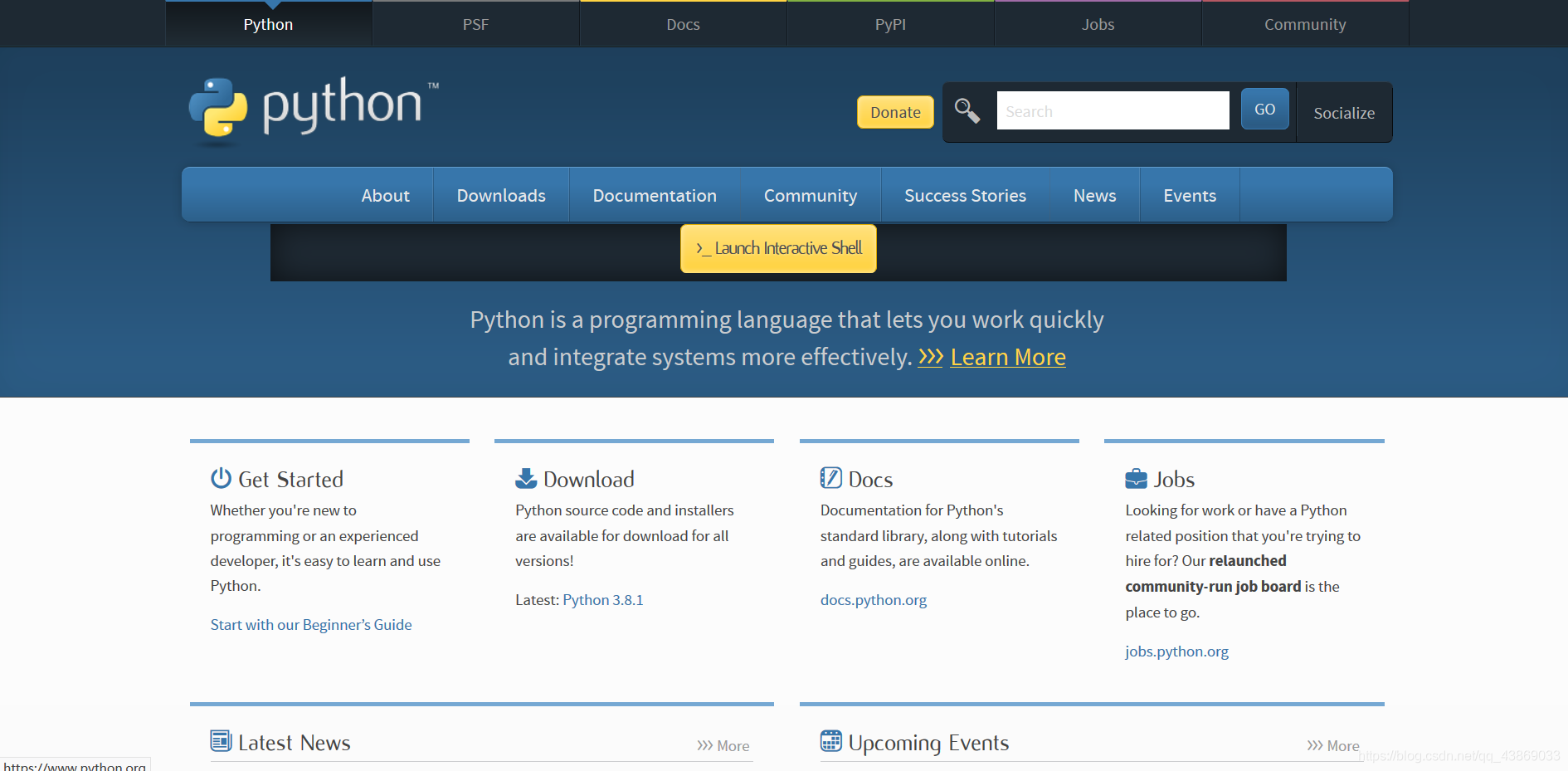The image size is (1568, 771).
Task: Click the Python logo
Action: pyautogui.click(x=311, y=108)
